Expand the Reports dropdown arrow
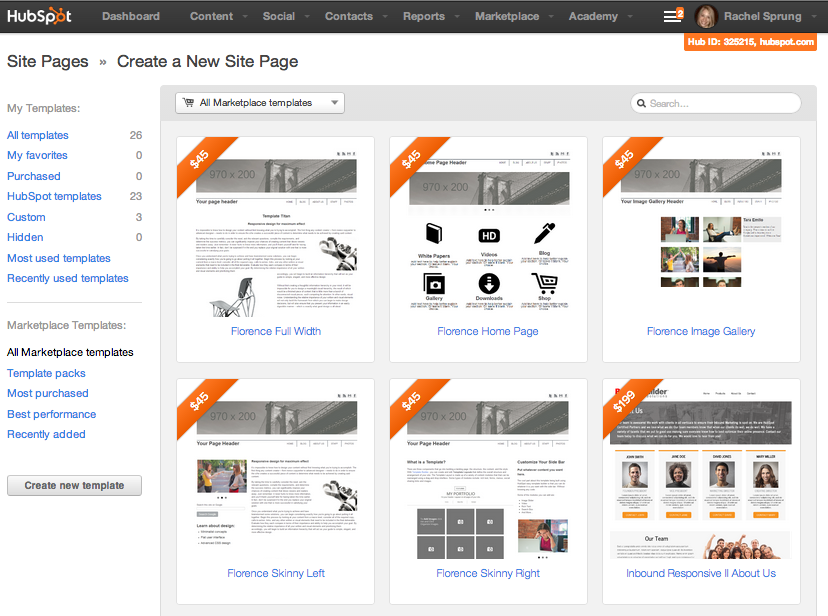The width and height of the screenshot is (828, 616). [x=457, y=17]
